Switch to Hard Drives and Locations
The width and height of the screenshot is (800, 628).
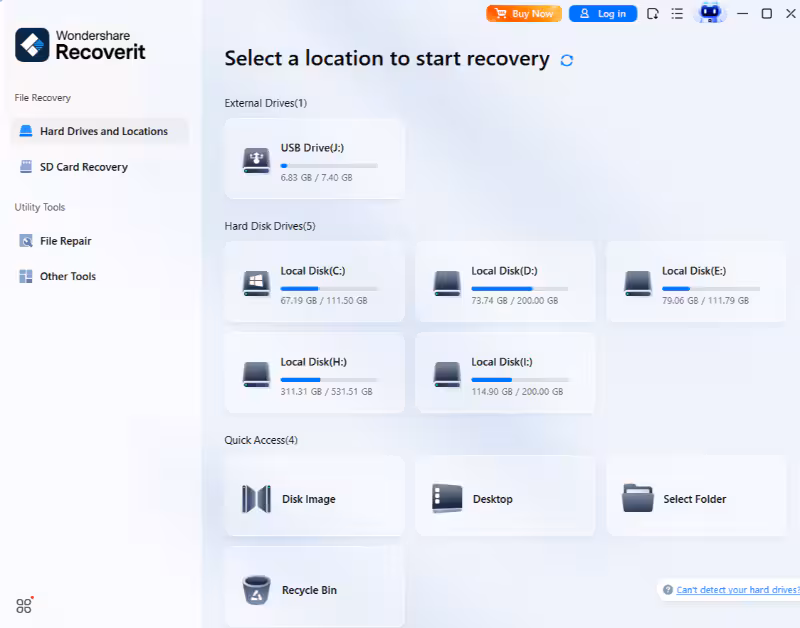(94, 131)
